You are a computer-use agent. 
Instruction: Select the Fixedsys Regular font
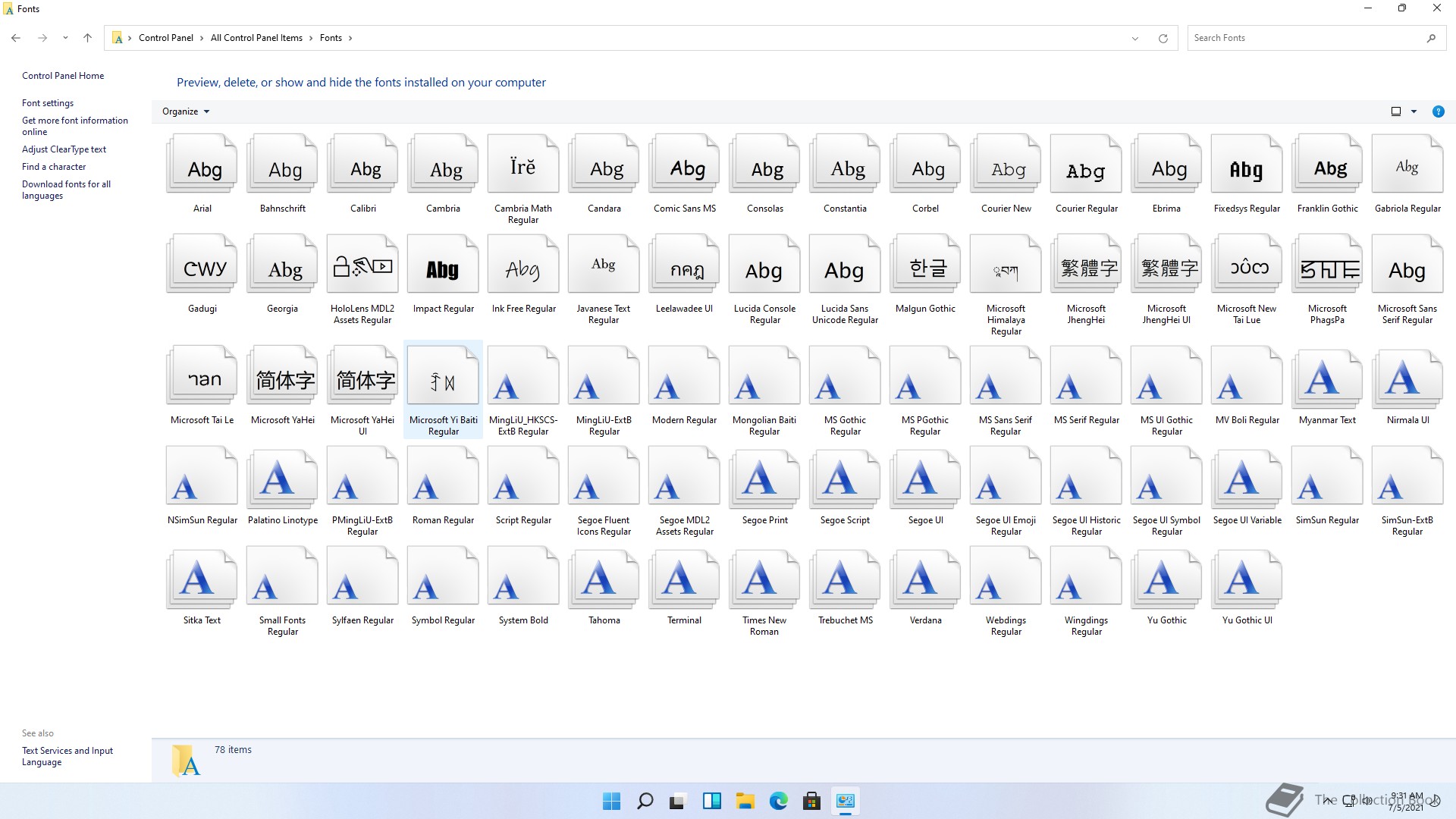click(x=1247, y=165)
